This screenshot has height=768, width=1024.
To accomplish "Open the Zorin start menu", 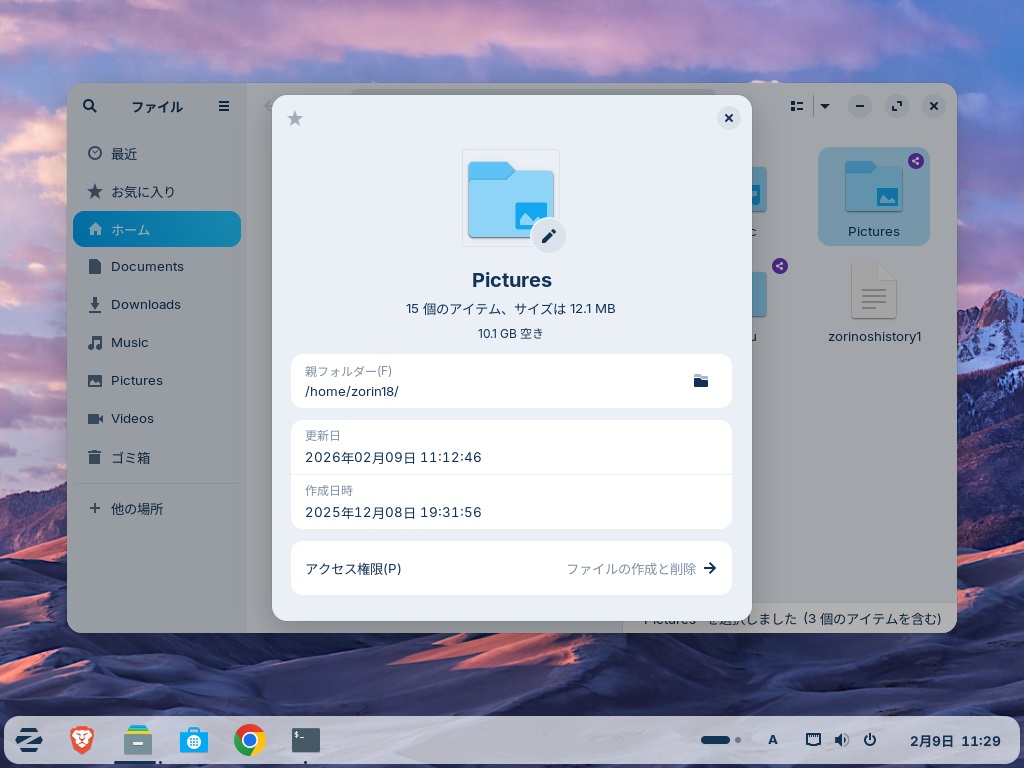I will pyautogui.click(x=28, y=740).
